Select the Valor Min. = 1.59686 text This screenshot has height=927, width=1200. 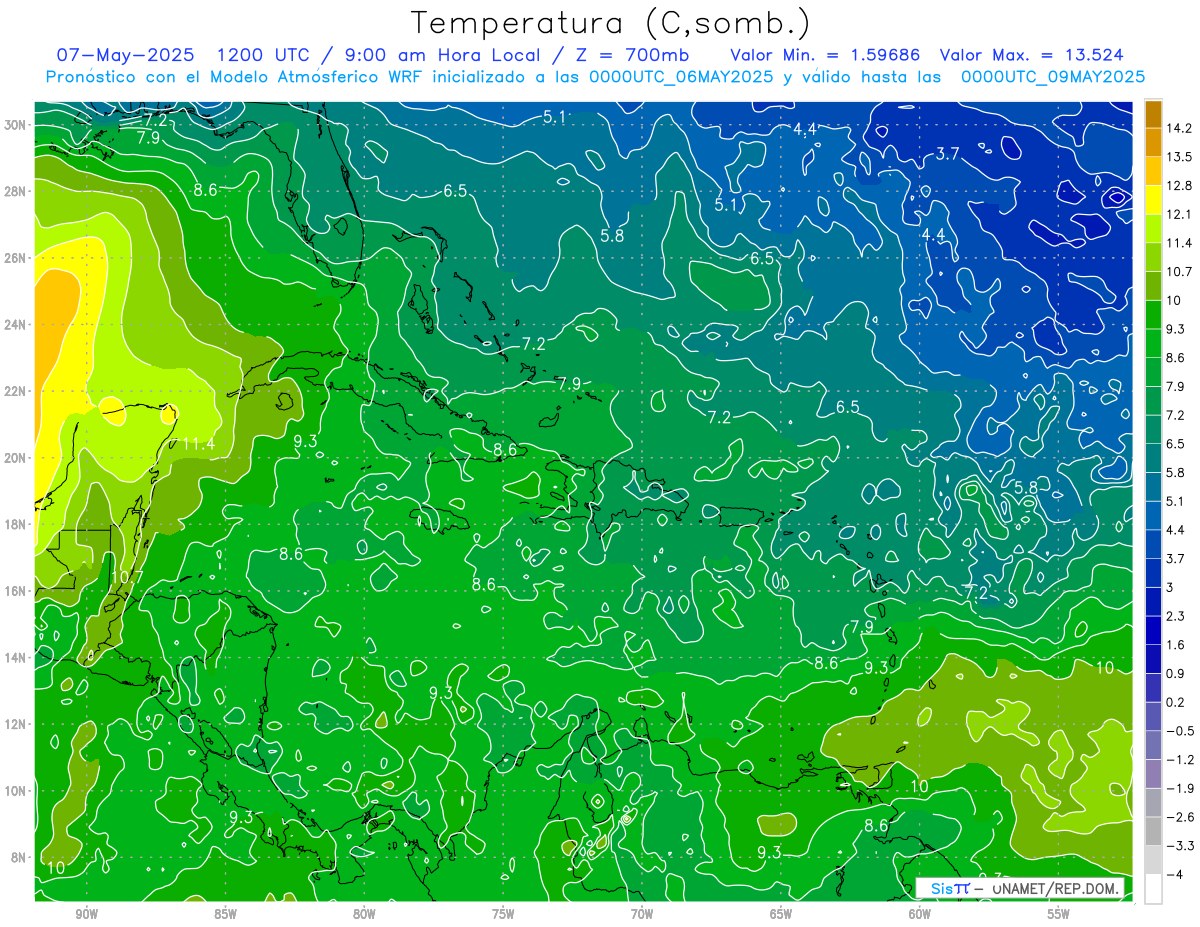[825, 55]
